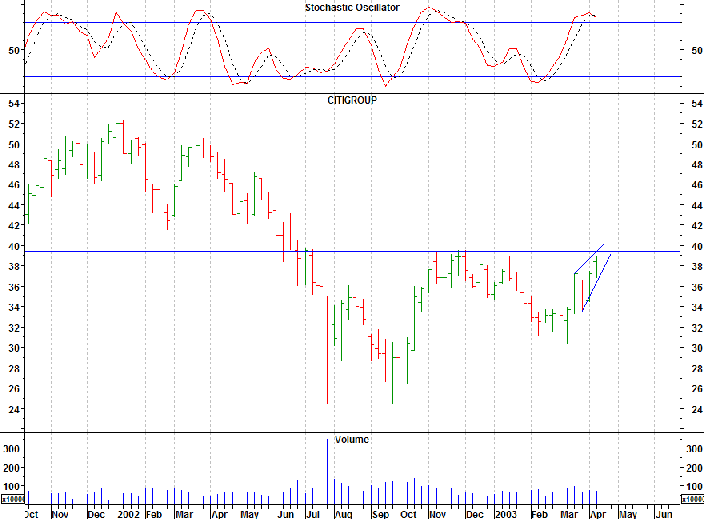Click the Feb label just after 2003
Screen dimensions: 704x520
coord(539,514)
